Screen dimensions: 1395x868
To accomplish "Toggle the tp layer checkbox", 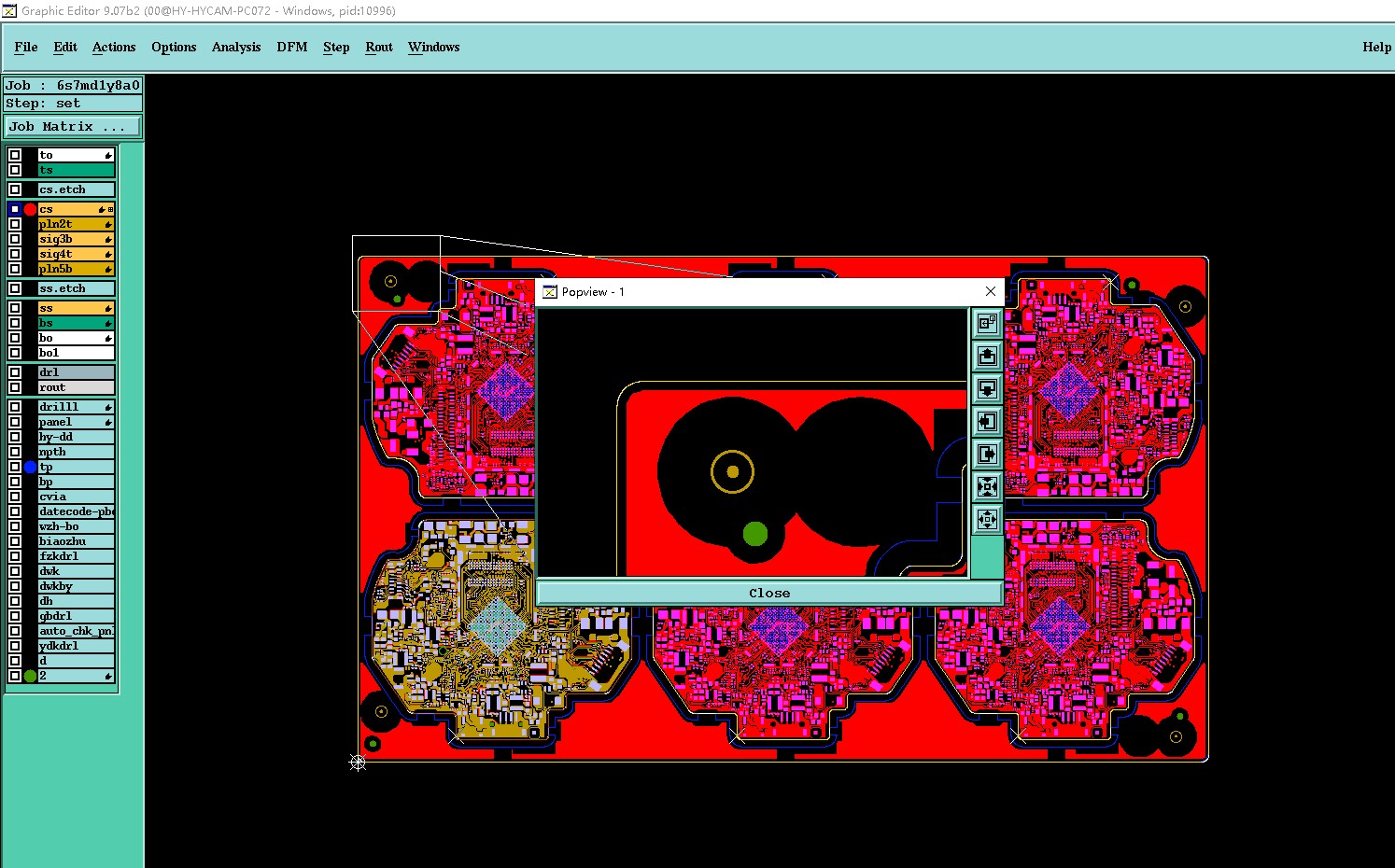I will point(15,467).
